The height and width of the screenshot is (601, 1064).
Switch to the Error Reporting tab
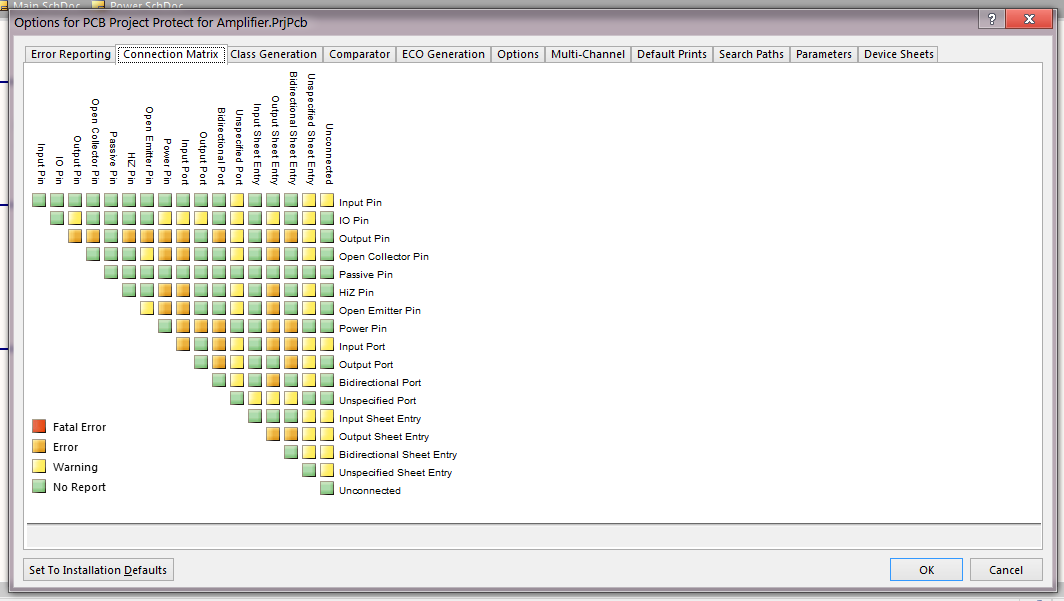pyautogui.click(x=71, y=54)
